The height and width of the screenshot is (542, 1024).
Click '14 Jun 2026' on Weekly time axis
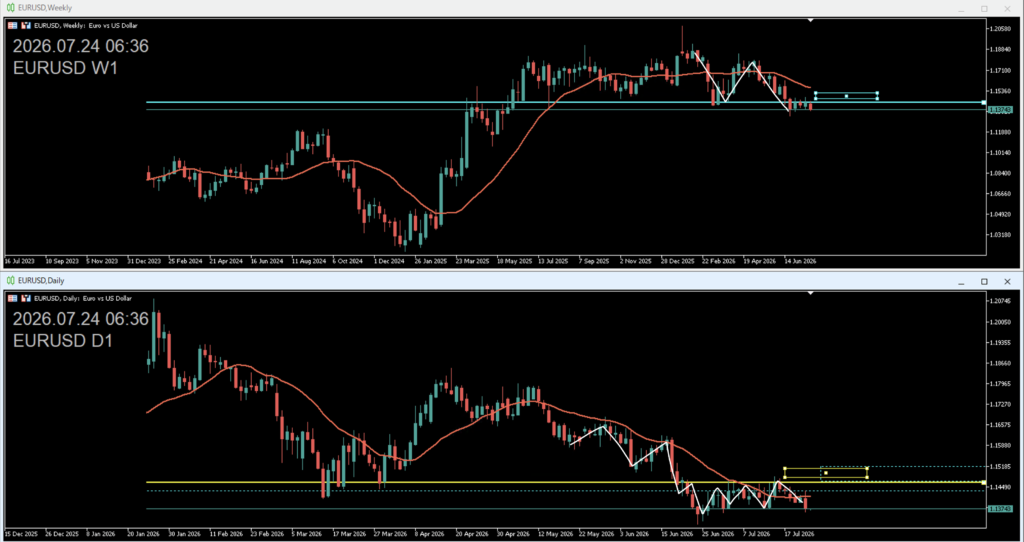[x=800, y=261]
